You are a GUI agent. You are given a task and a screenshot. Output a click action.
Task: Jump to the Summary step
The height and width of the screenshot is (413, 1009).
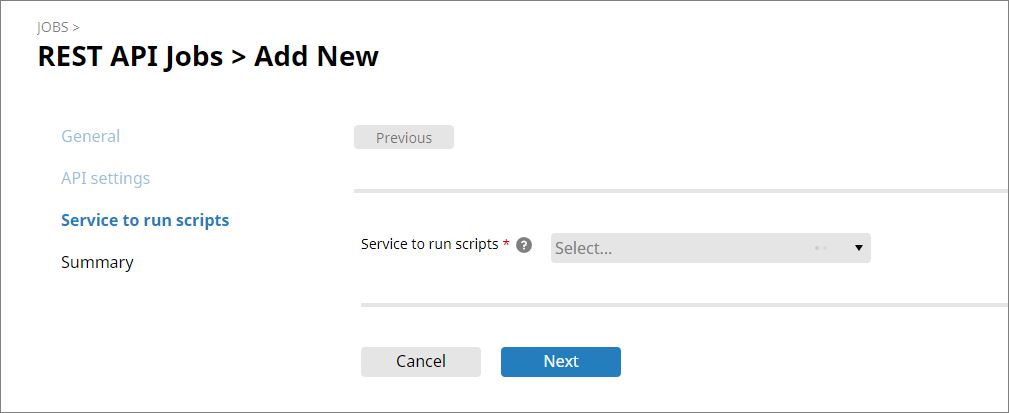pos(97,262)
